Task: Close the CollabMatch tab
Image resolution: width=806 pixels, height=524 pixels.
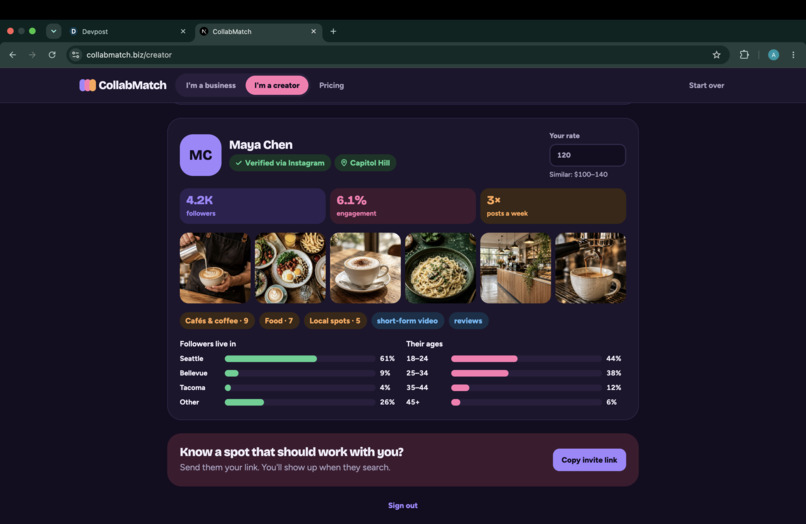Action: tap(314, 31)
